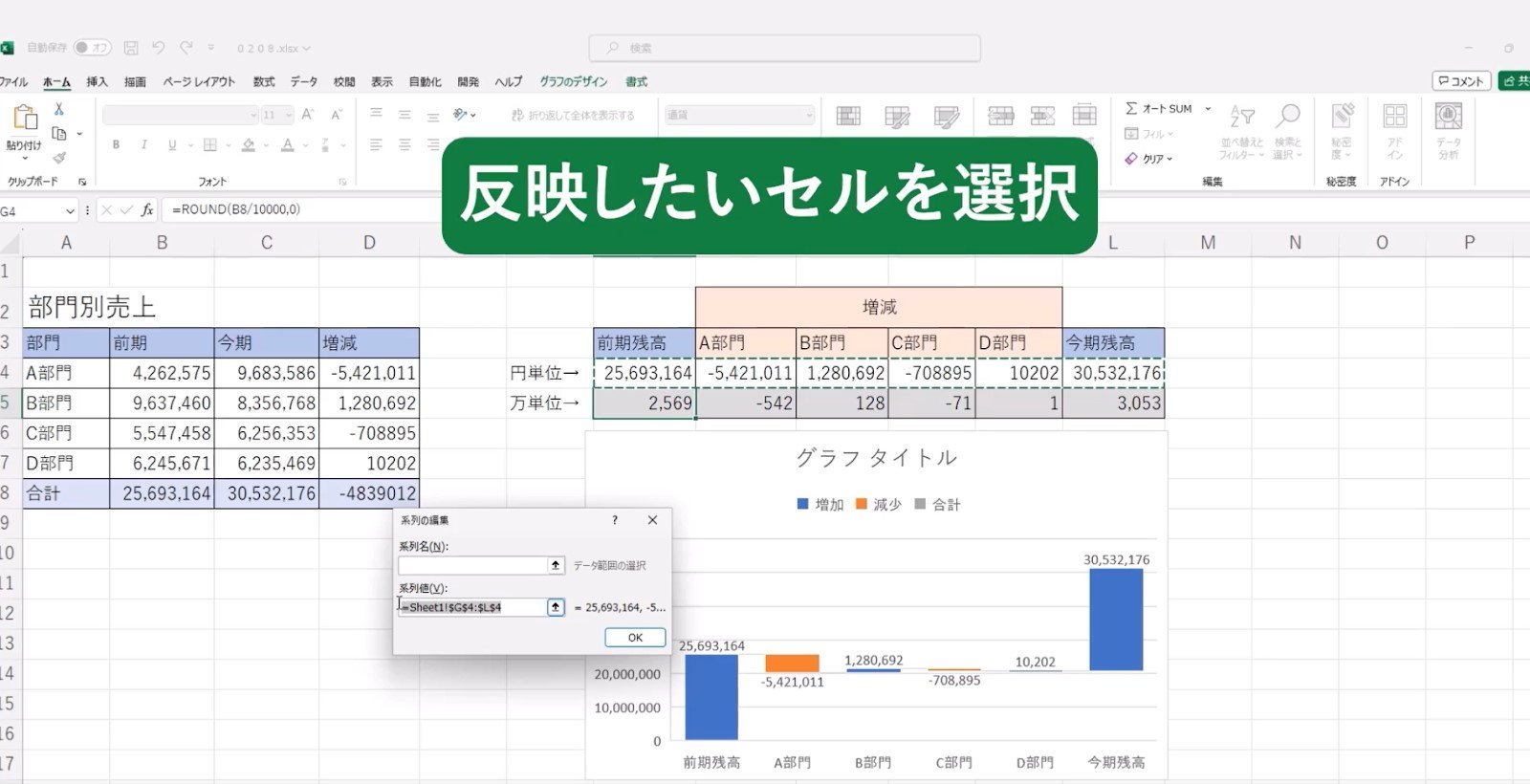Open the clipboard group dialog launcher
1530x784 pixels.
coord(82,182)
